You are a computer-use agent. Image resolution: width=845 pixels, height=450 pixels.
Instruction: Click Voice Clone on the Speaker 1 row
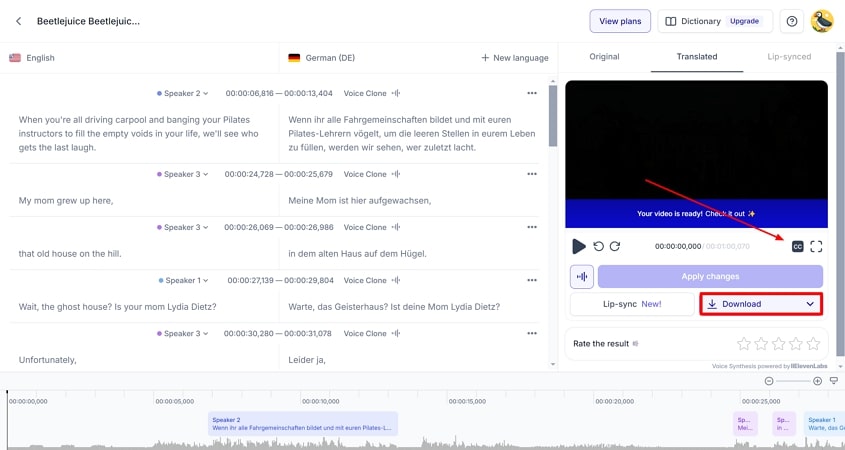coord(365,280)
